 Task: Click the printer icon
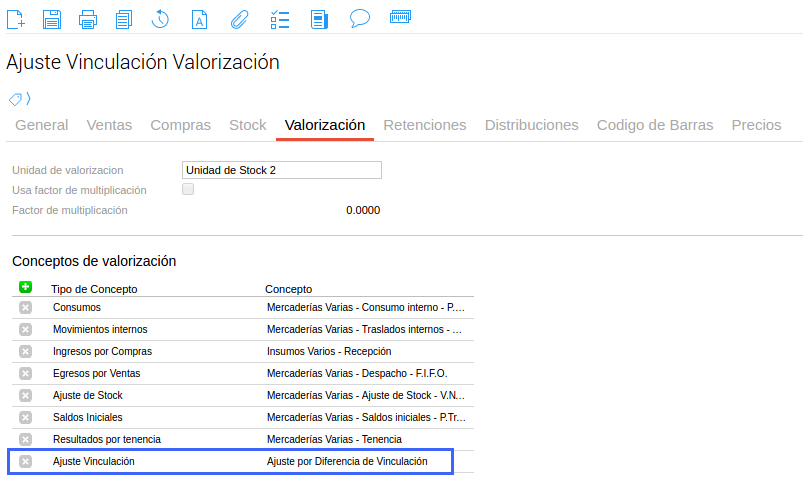click(x=88, y=19)
